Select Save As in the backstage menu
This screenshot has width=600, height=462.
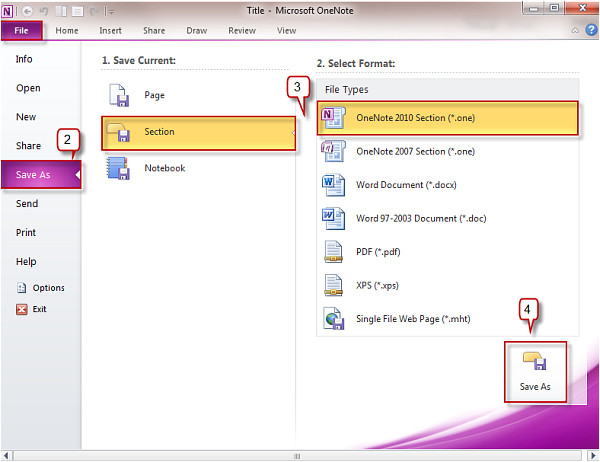tap(41, 175)
